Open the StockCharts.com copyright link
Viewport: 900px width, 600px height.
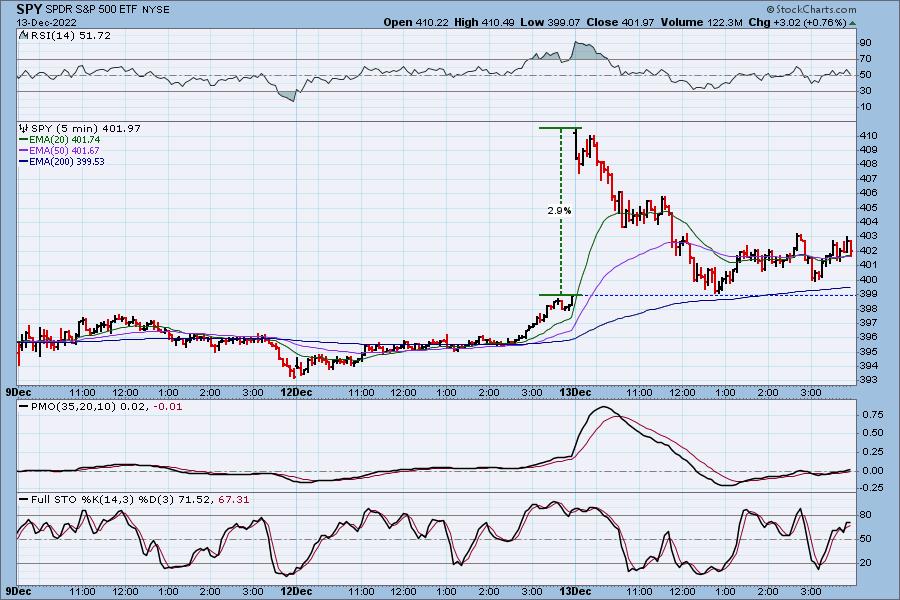811,9
